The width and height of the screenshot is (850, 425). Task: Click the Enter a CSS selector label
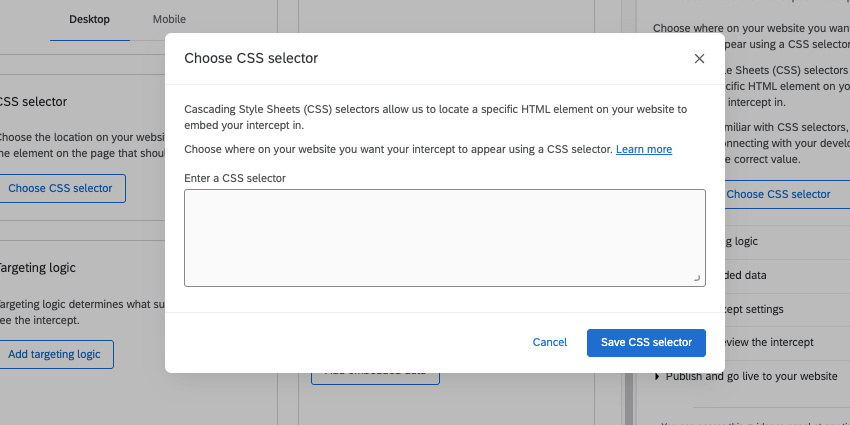pos(235,178)
